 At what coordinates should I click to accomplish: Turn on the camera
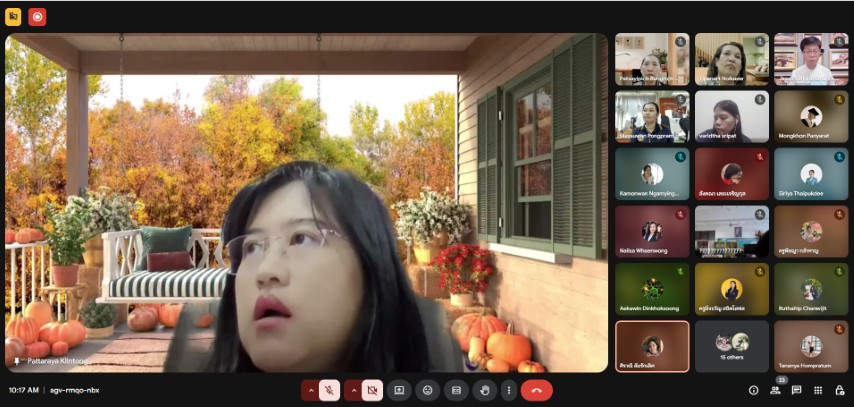tap(372, 390)
